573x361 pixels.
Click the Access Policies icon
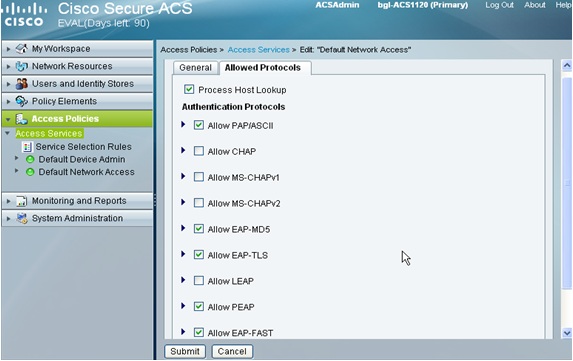point(22,119)
